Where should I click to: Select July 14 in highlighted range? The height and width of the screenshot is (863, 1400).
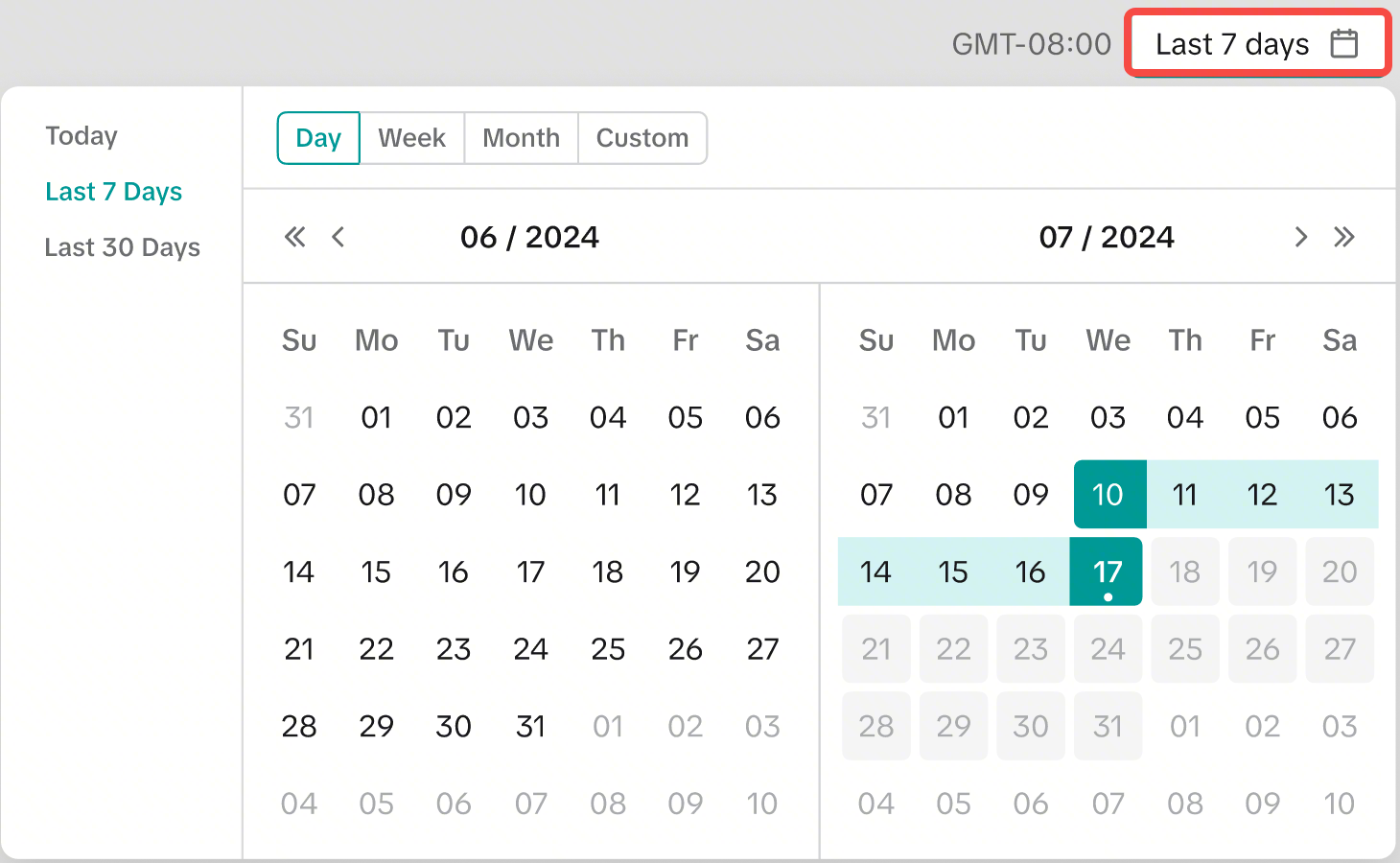coord(875,572)
